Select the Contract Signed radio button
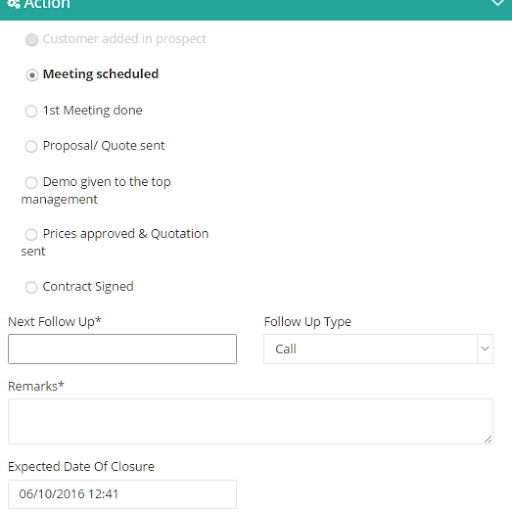The height and width of the screenshot is (512, 512). point(31,287)
